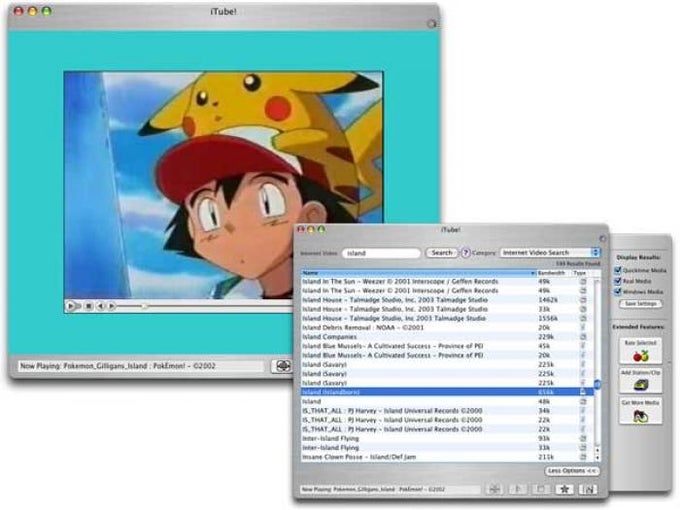Sort results by the Bandwidth column header
The image size is (680, 510).
553,273
